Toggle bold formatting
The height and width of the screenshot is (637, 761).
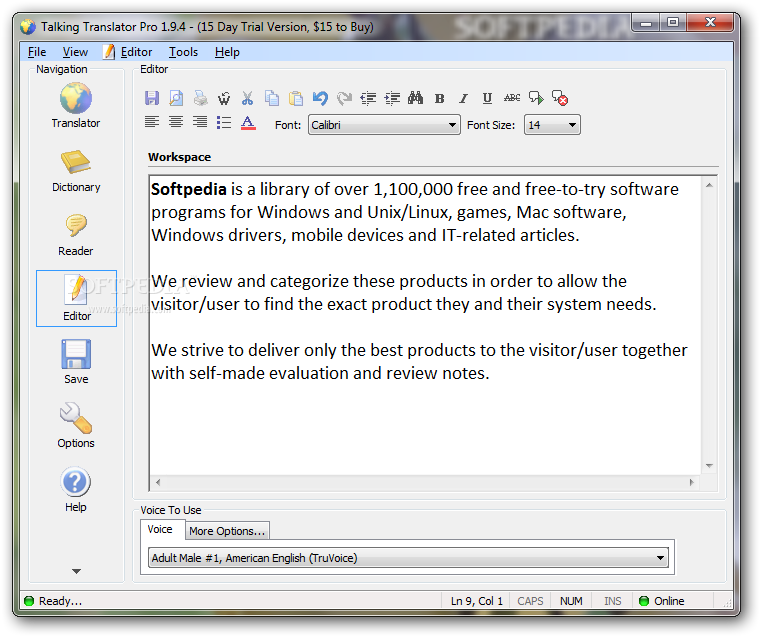[440, 98]
